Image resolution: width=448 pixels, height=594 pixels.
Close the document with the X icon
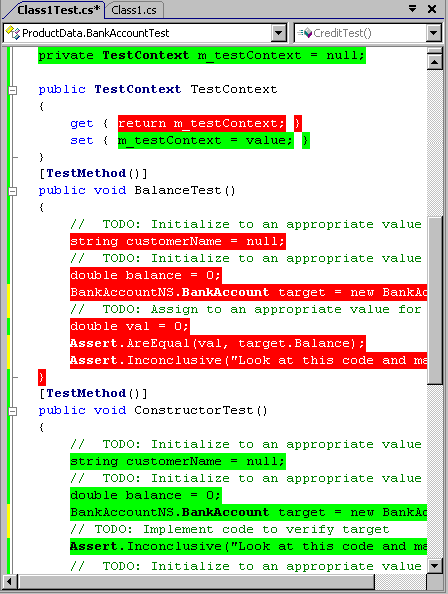click(432, 9)
